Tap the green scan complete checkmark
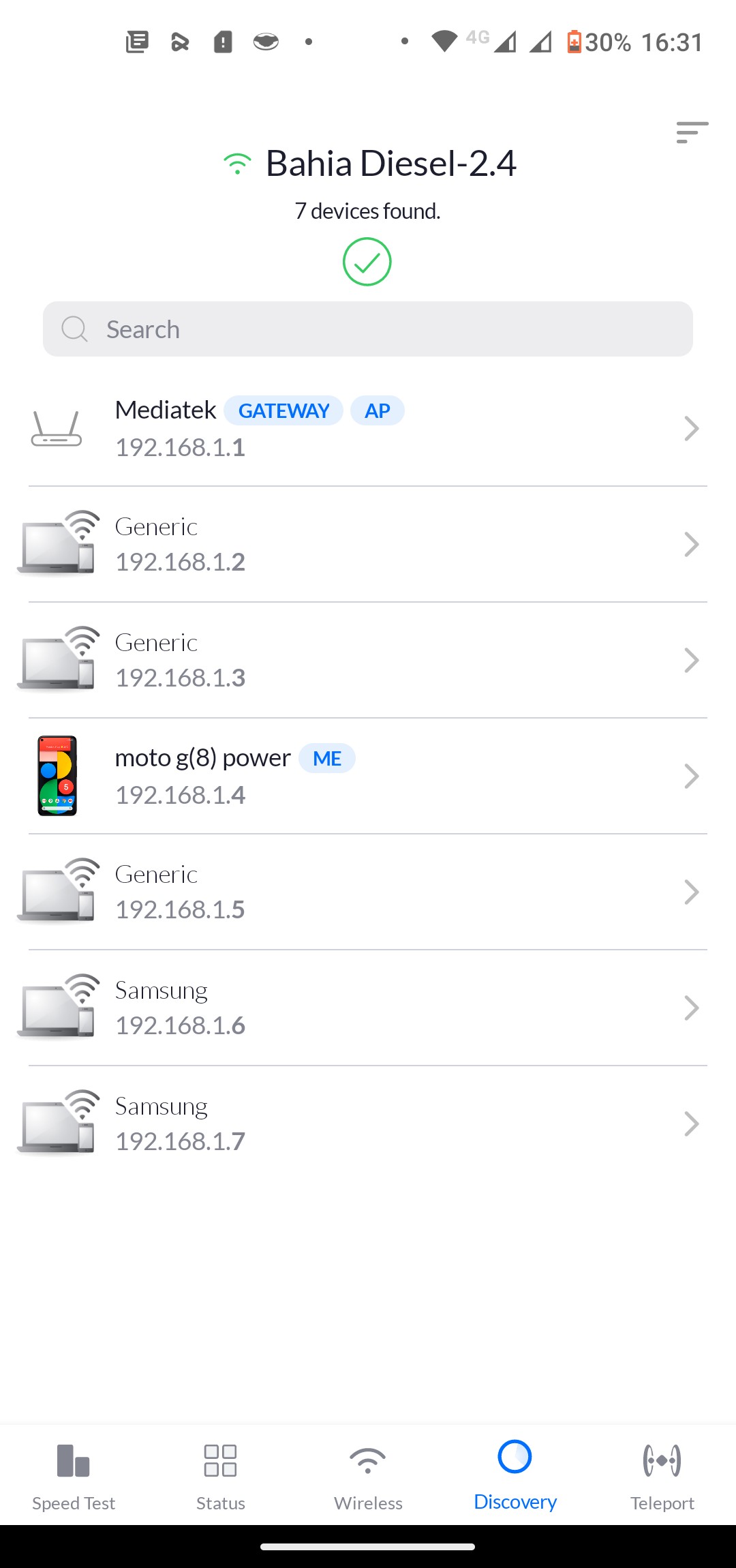This screenshot has width=736, height=1568. pyautogui.click(x=367, y=262)
